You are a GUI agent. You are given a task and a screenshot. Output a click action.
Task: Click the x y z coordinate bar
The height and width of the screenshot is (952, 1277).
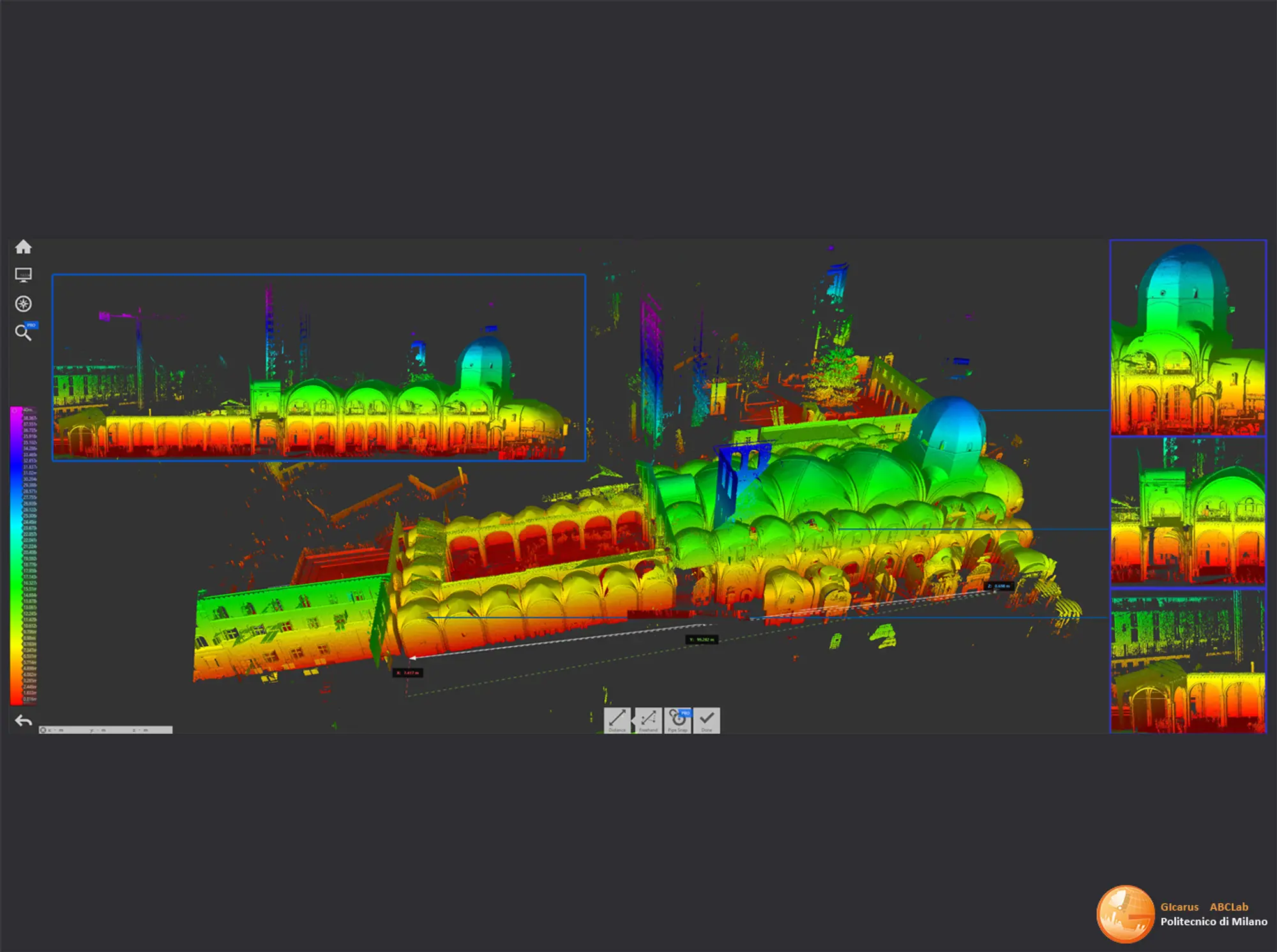[105, 730]
